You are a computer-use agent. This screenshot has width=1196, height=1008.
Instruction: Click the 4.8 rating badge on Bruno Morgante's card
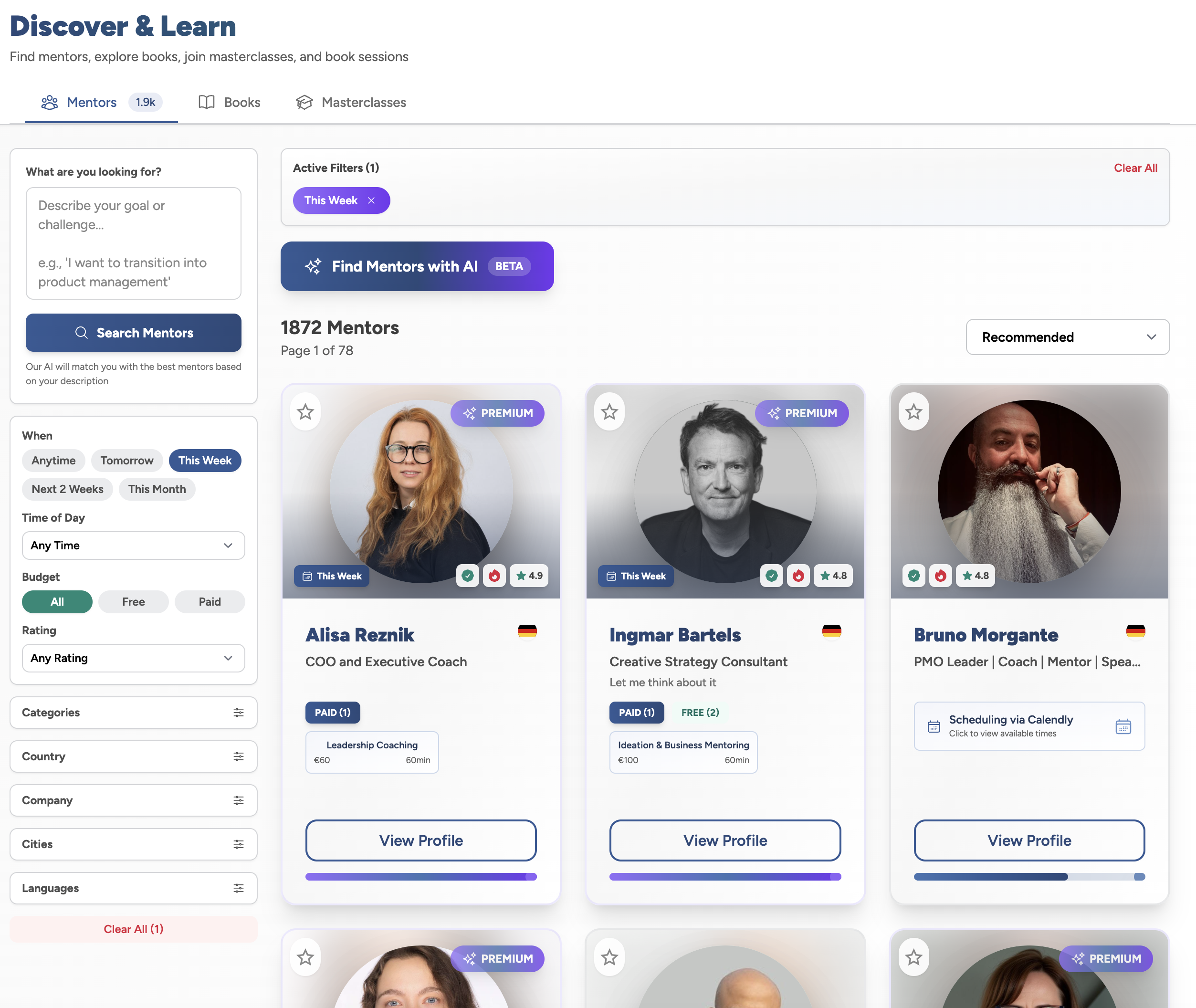pyautogui.click(x=976, y=576)
